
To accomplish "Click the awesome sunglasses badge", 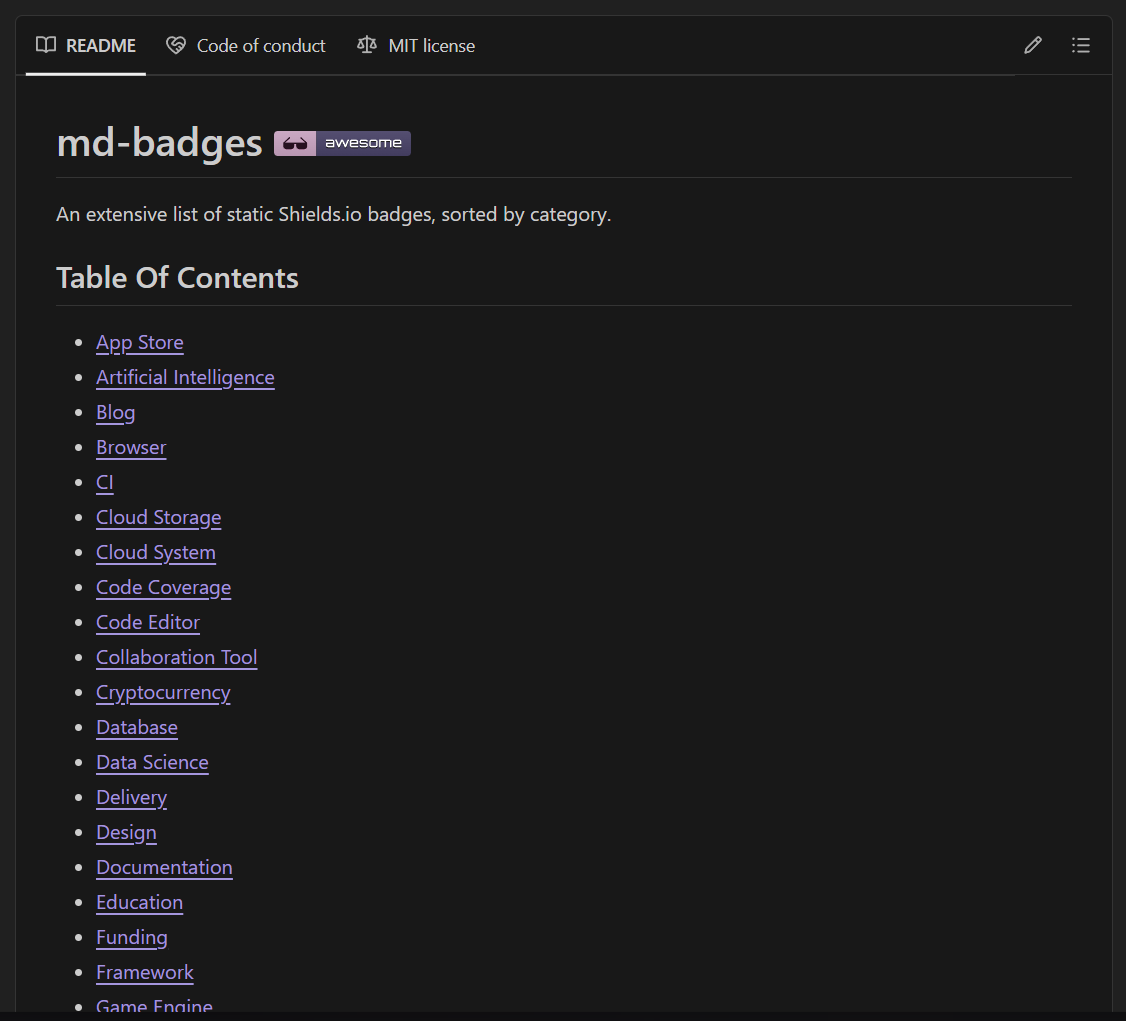I will coord(342,143).
